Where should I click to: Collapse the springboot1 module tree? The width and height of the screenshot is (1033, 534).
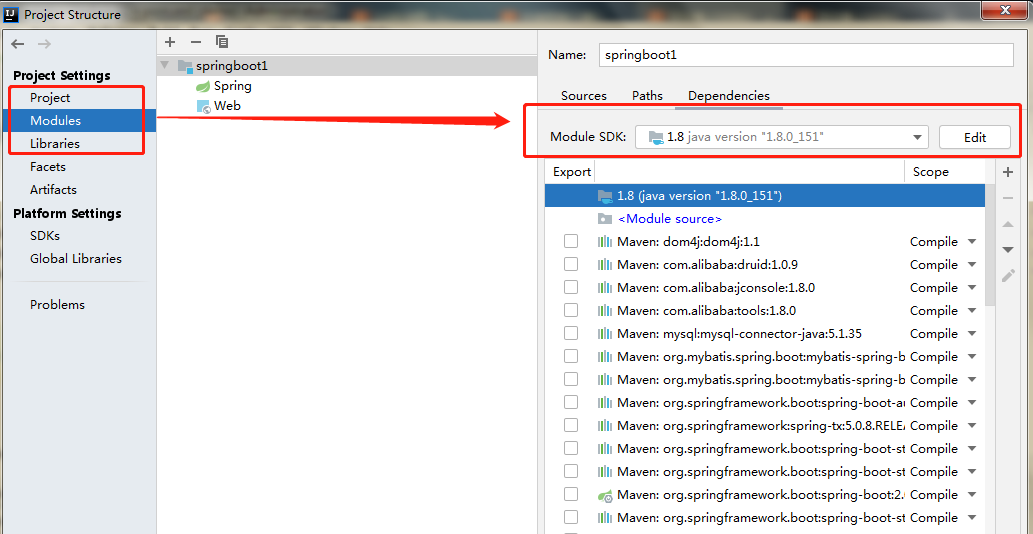[165, 66]
